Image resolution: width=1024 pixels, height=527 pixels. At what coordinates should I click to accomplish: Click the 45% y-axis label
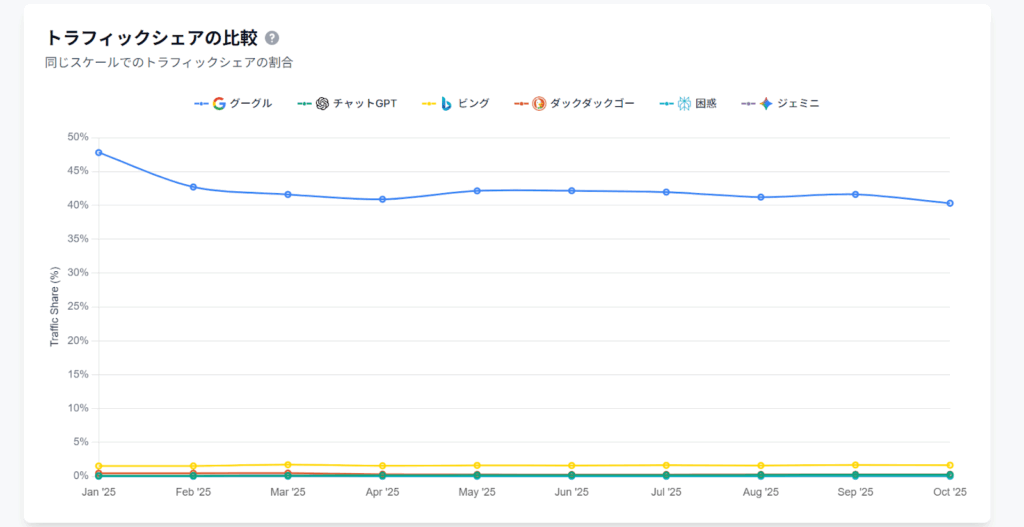(x=76, y=171)
